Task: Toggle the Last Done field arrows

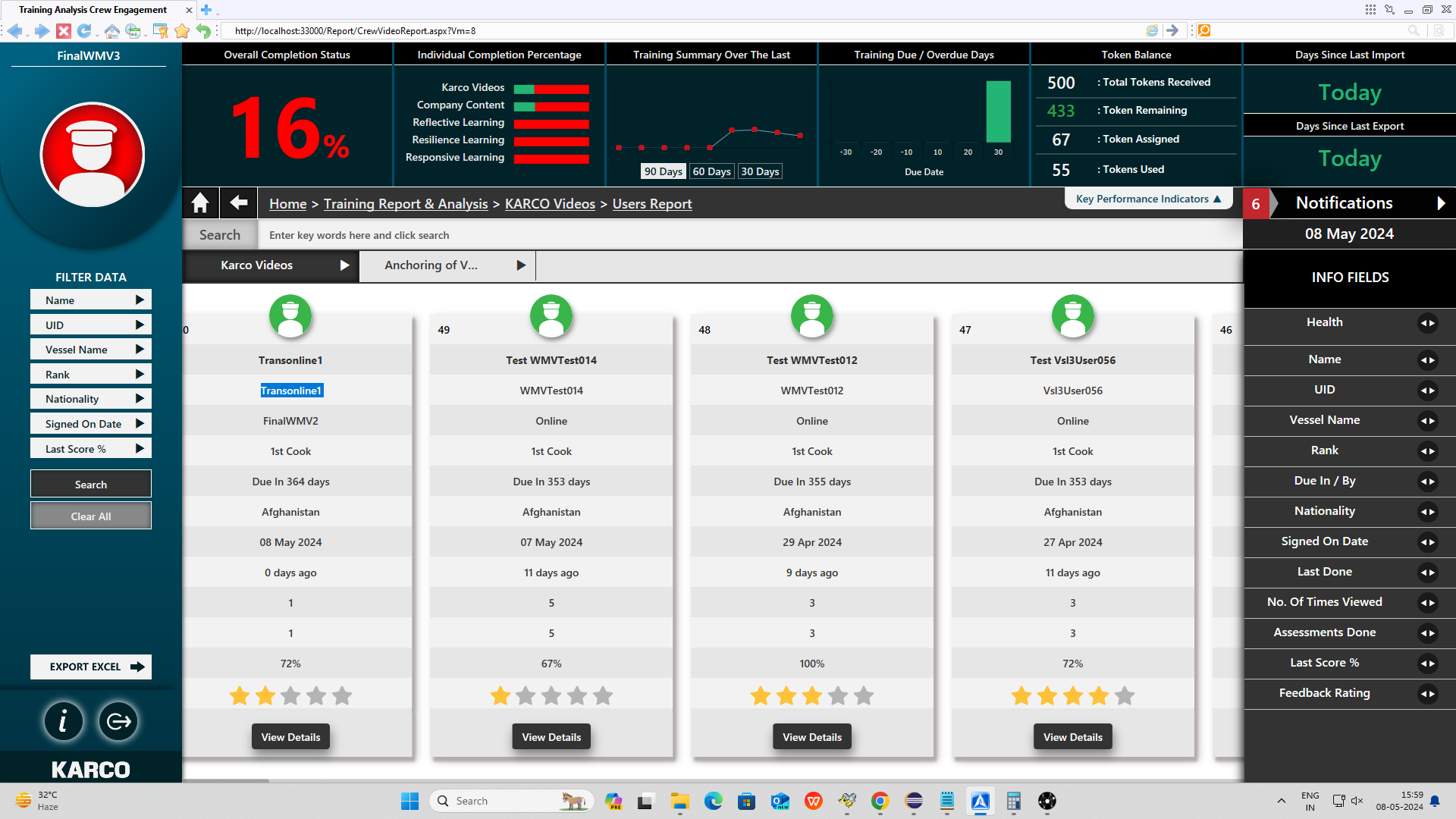Action: 1427,573
